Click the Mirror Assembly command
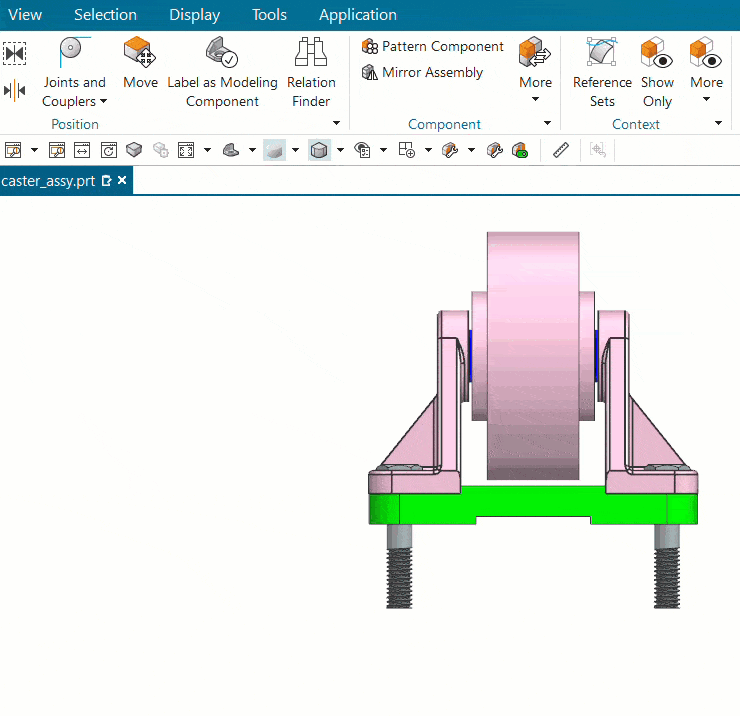 pyautogui.click(x=422, y=72)
